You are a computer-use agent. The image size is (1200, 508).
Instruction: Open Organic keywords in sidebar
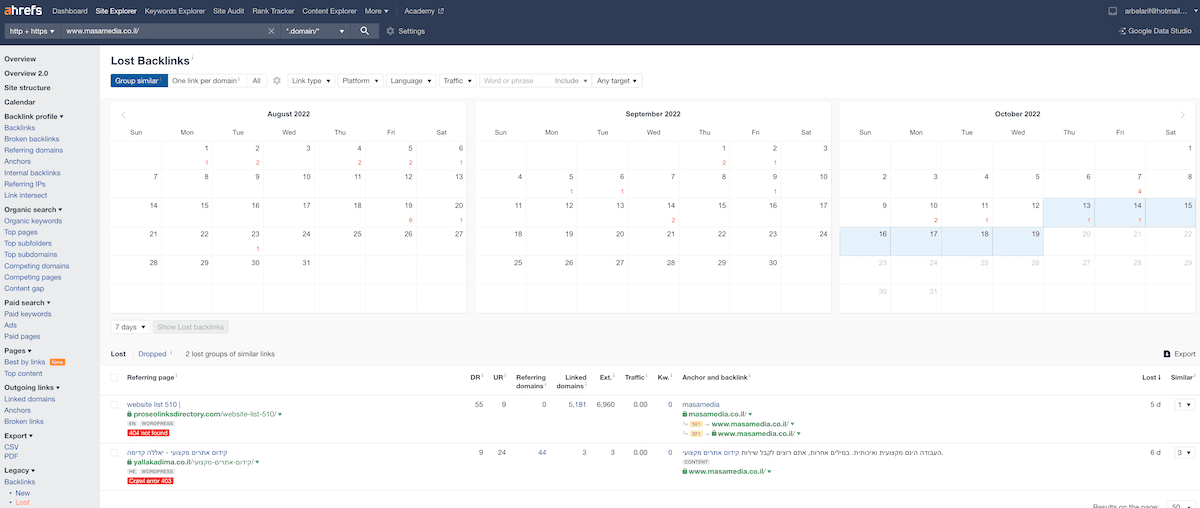33,220
